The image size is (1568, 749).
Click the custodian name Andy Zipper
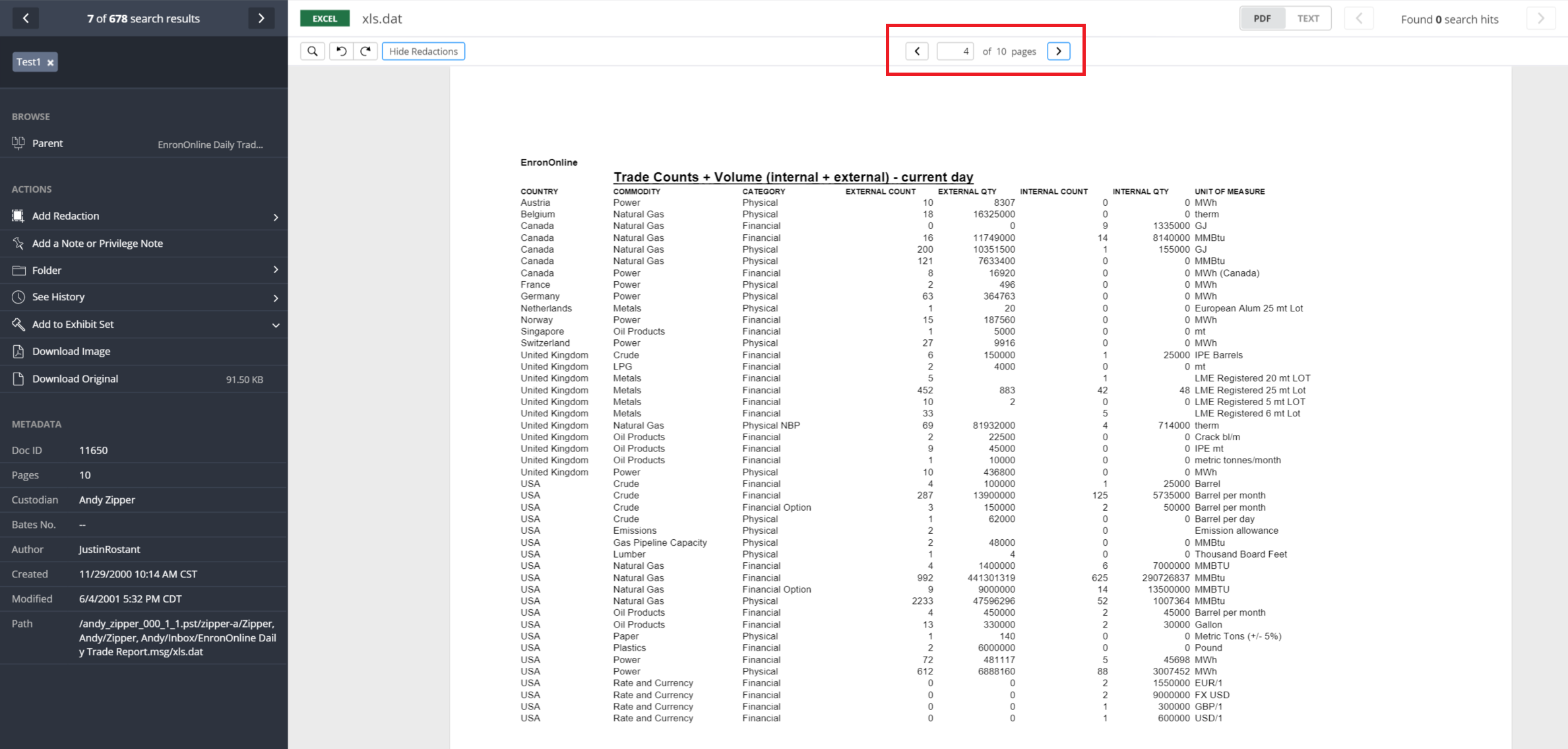tap(107, 500)
